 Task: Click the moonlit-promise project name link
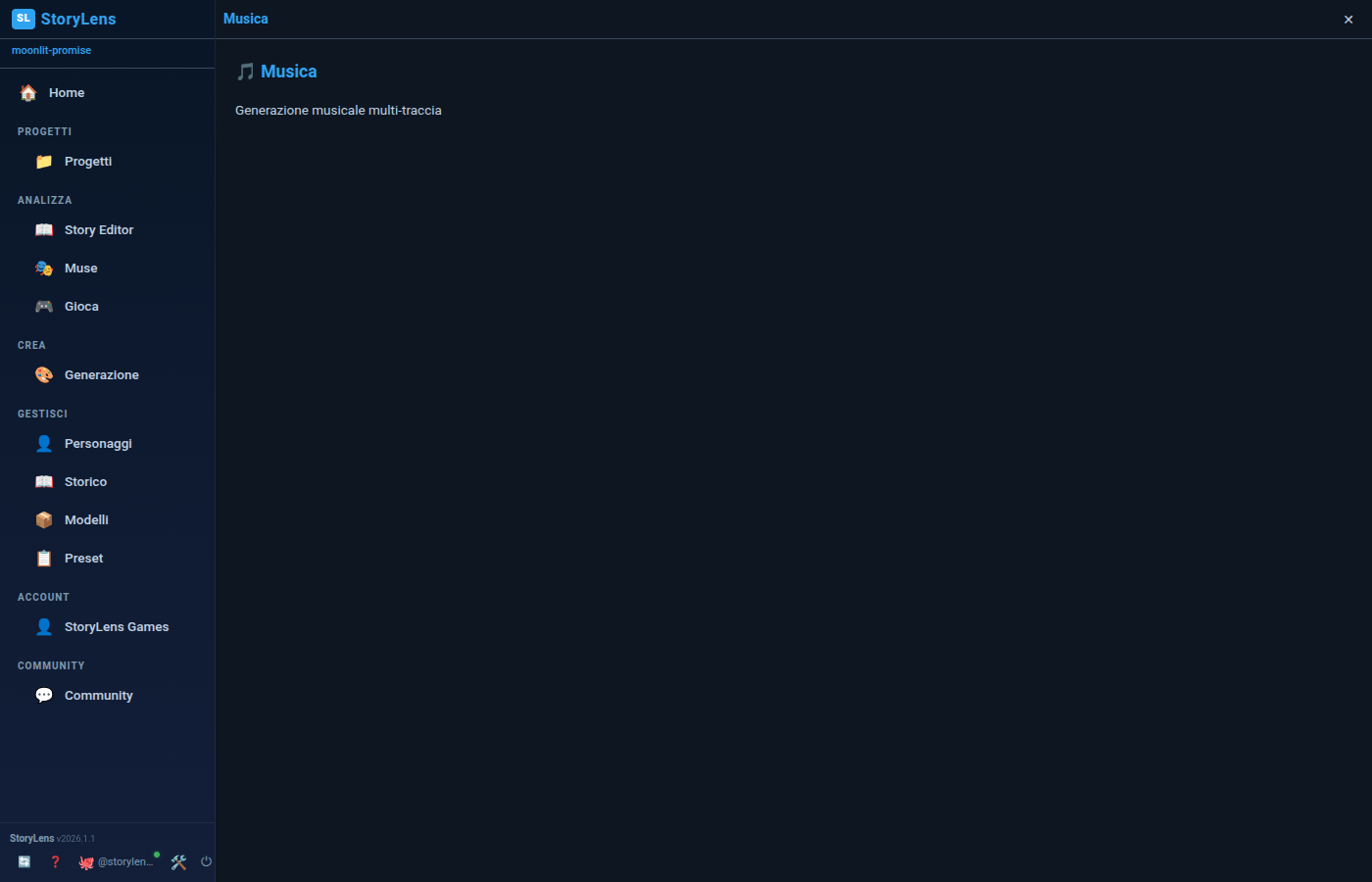point(51,50)
